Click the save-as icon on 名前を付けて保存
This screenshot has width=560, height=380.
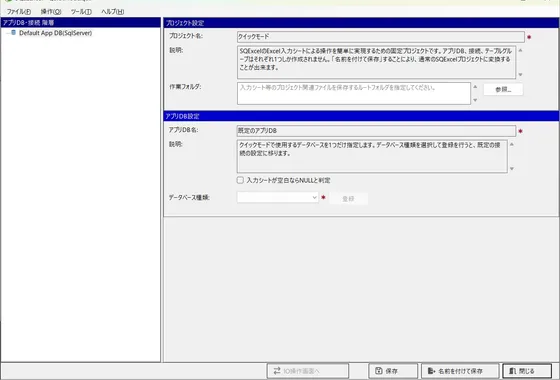pos(431,371)
